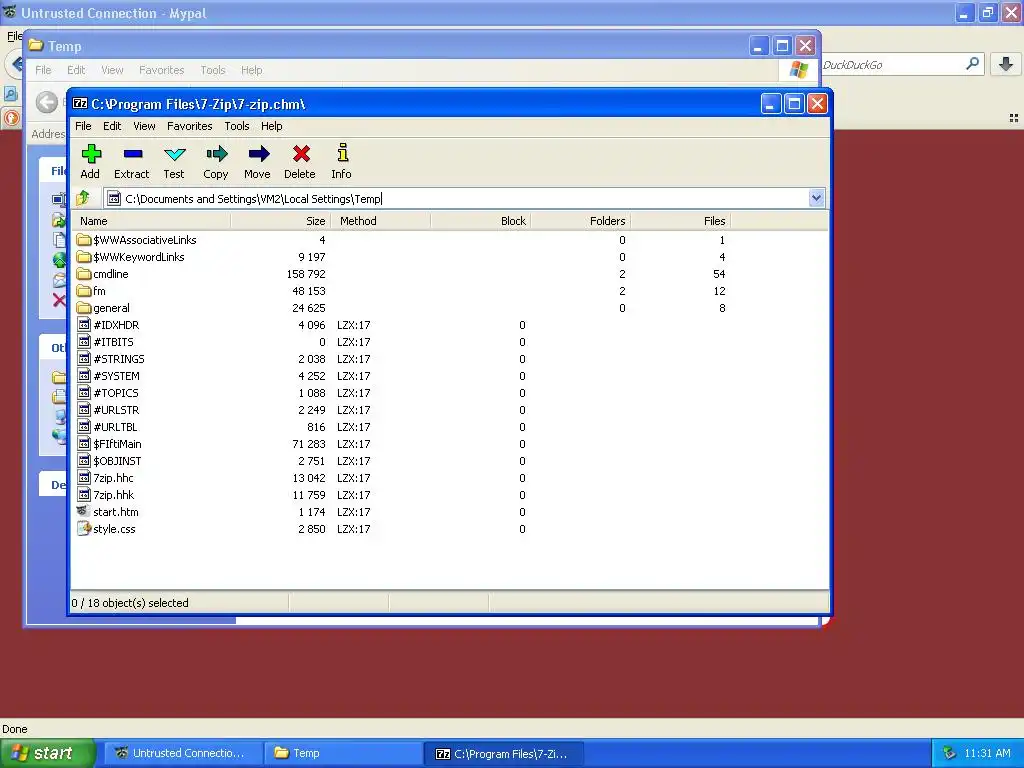Click the style.css file icon
Image resolution: width=1024 pixels, height=768 pixels.
(84, 528)
